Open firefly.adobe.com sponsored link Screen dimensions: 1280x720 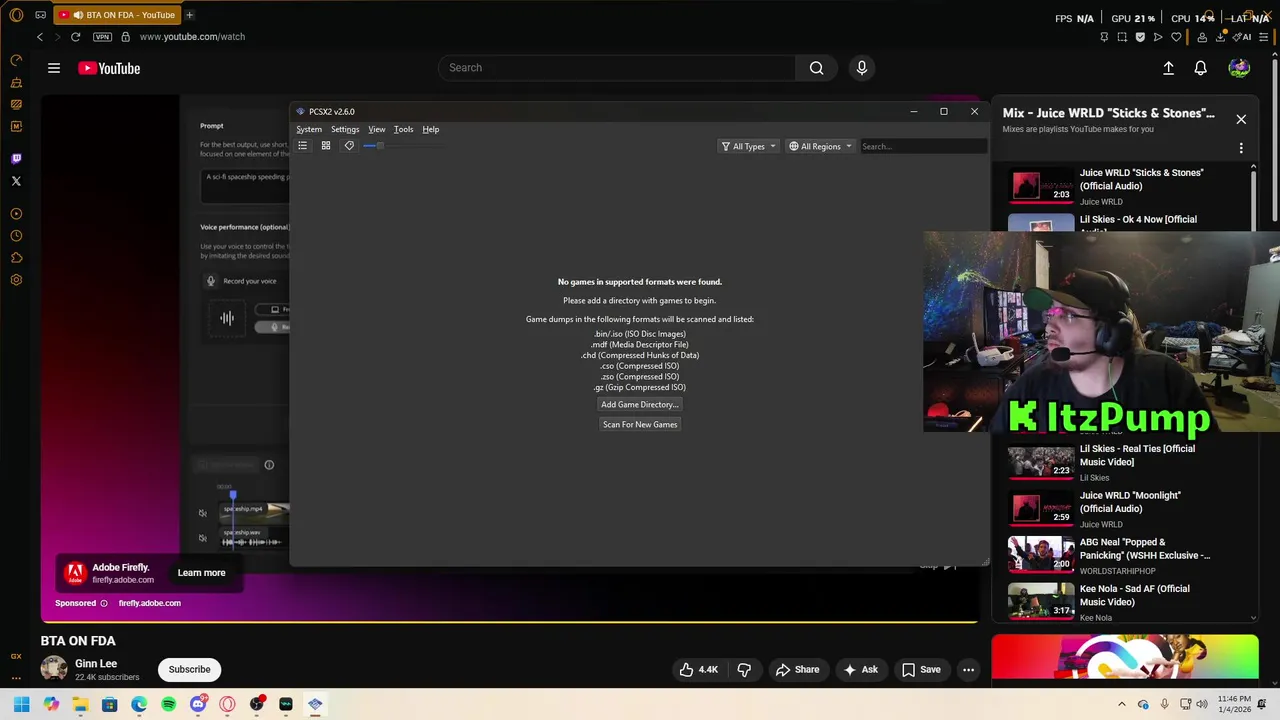pos(150,603)
